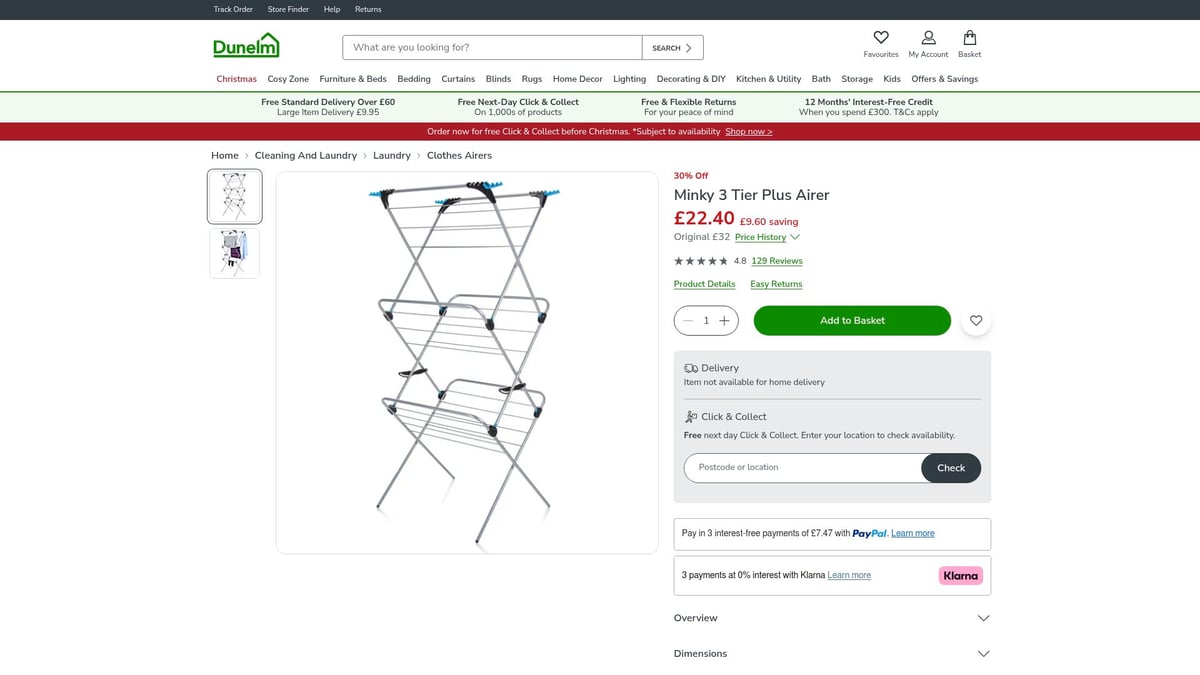1200x675 pixels.
Task: Select the second product thumbnail
Action: click(x=234, y=252)
